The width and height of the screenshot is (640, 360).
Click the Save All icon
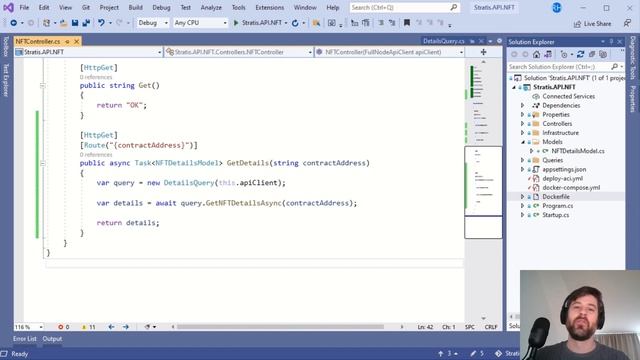(x=86, y=23)
